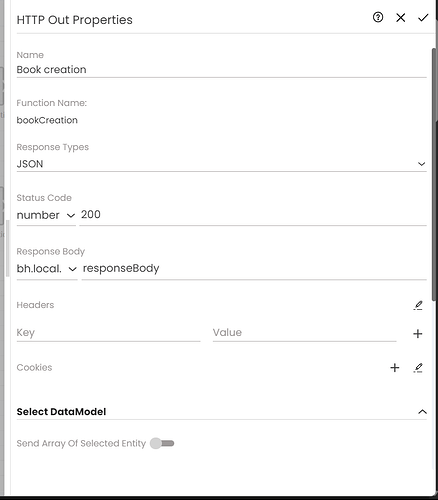Open the Status Code number type dropdown

pyautogui.click(x=46, y=215)
